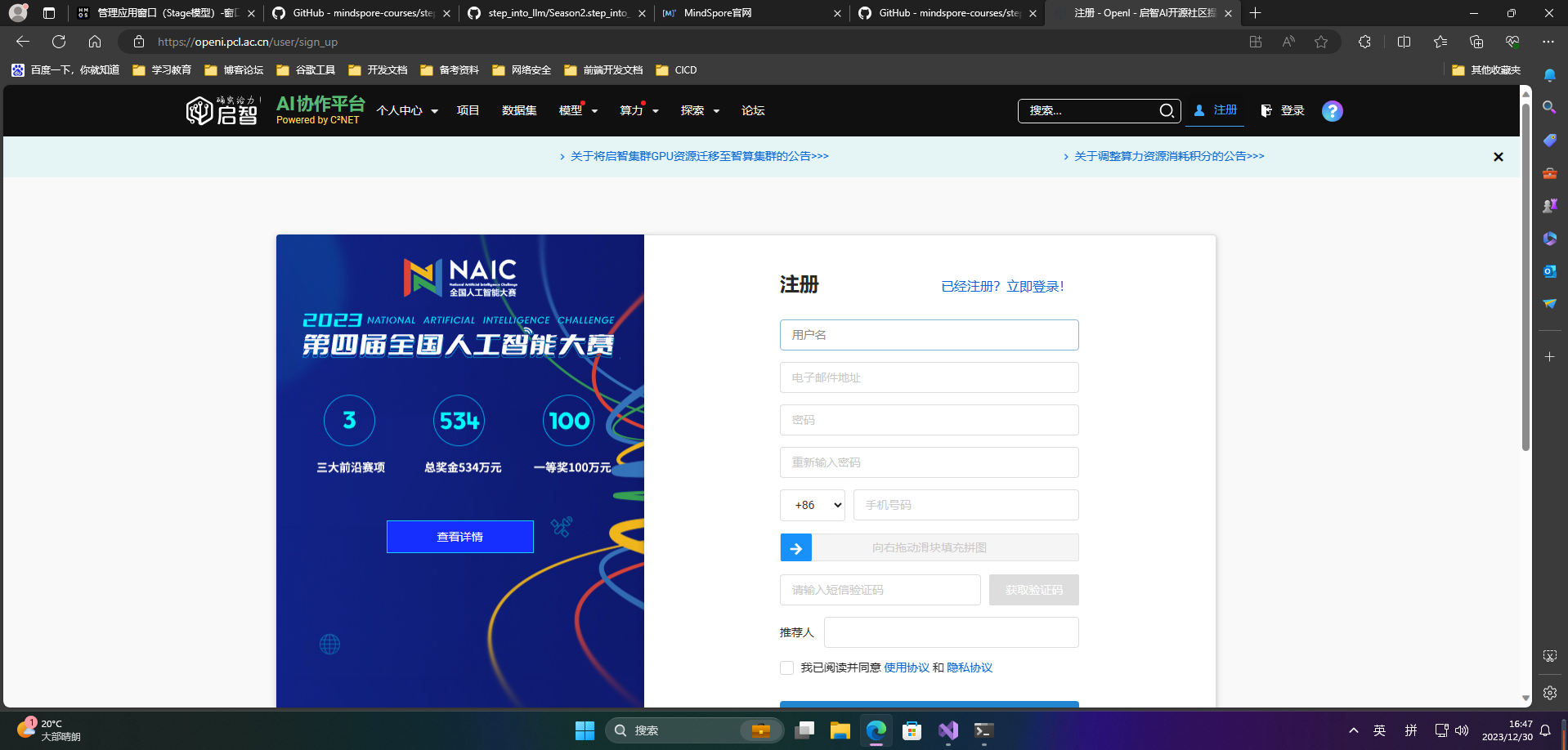Open the +86 country code dropdown
Image resolution: width=1568 pixels, height=750 pixels.
coord(812,505)
